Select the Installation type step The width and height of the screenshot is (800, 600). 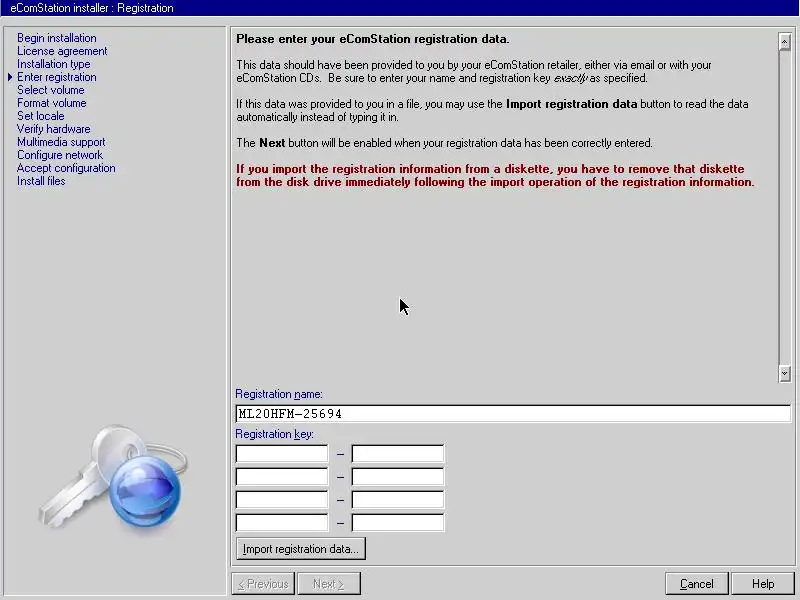point(54,64)
